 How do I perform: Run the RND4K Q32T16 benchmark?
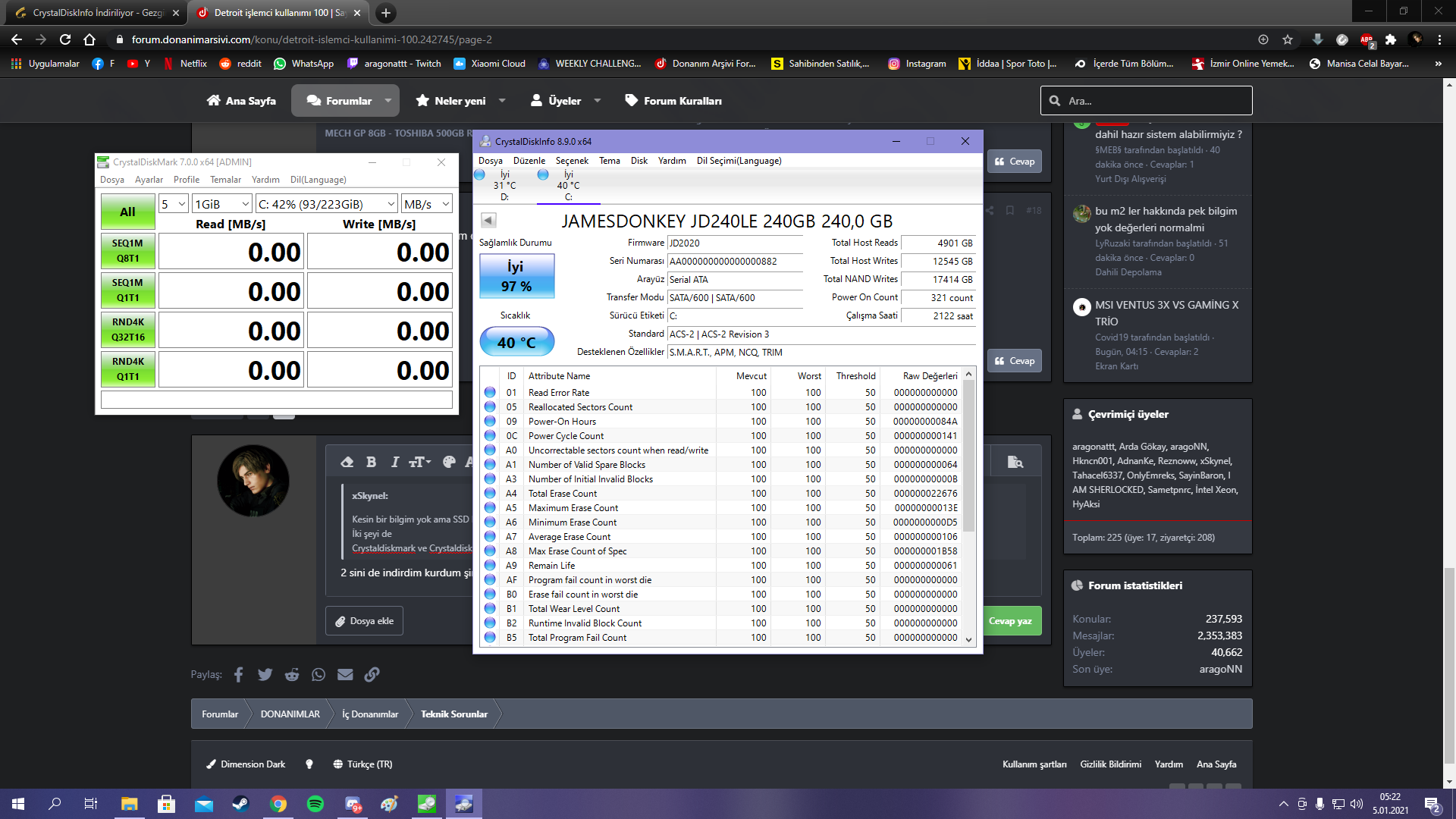(x=127, y=330)
